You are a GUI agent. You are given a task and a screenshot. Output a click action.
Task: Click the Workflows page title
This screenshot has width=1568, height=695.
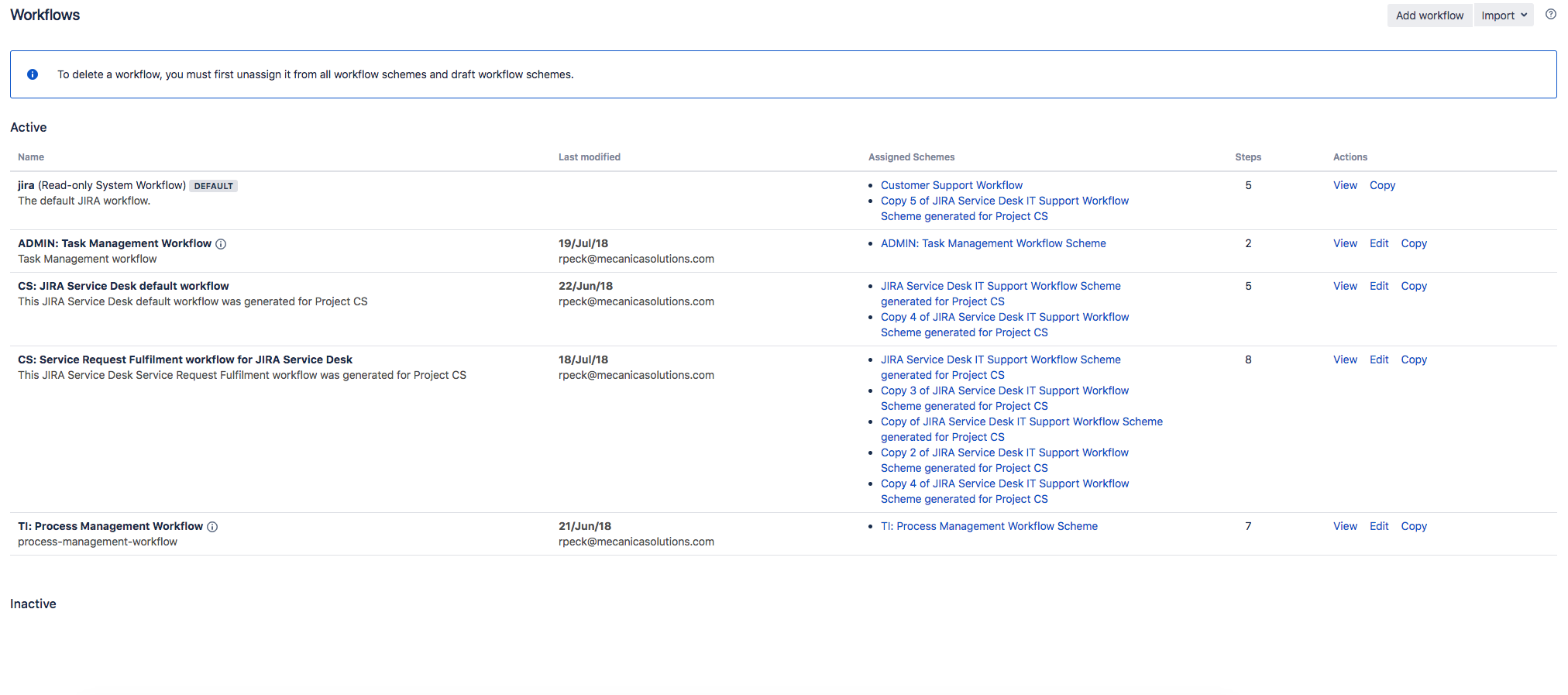(45, 15)
